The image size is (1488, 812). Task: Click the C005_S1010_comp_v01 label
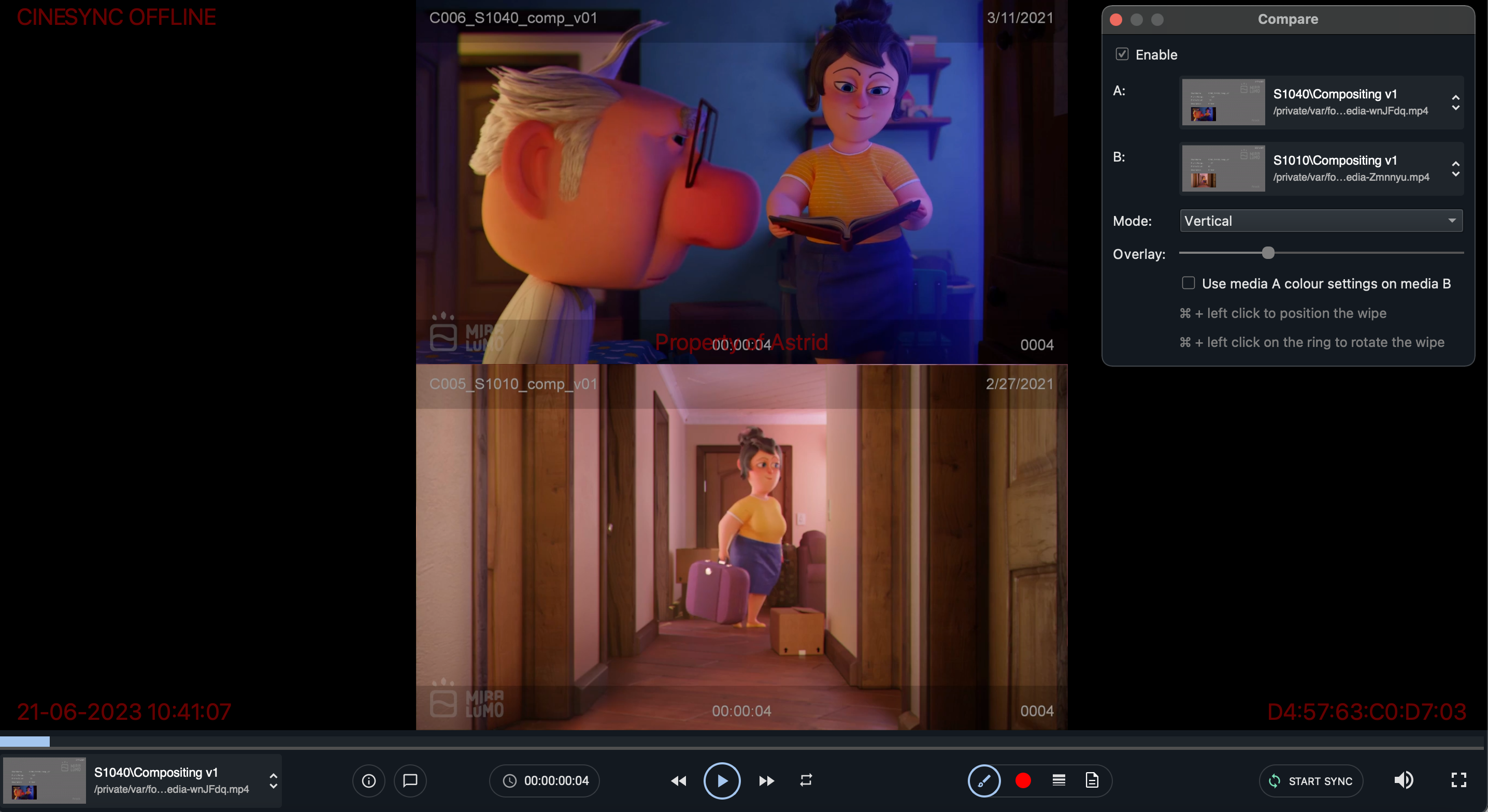coord(513,384)
